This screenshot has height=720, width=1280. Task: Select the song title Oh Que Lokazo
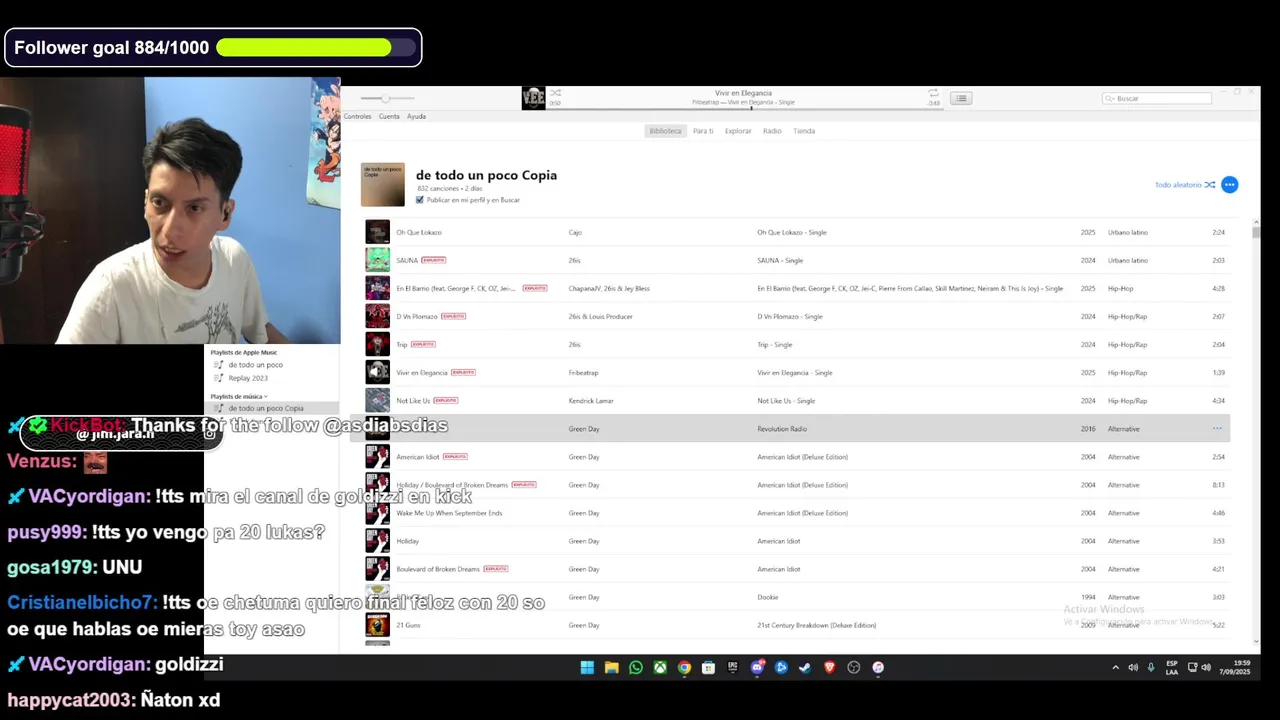click(419, 232)
